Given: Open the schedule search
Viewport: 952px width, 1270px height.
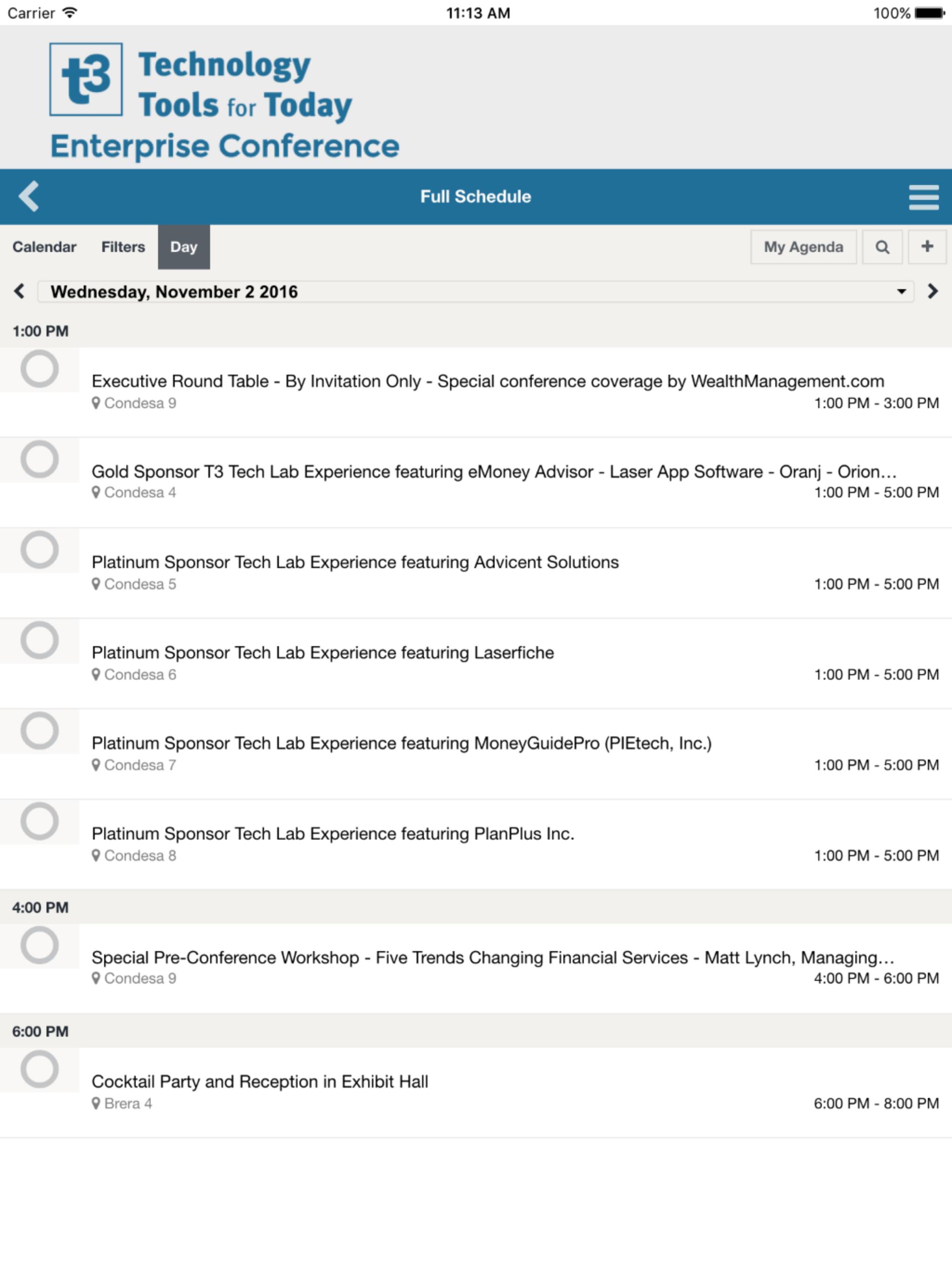Looking at the screenshot, I should point(882,247).
